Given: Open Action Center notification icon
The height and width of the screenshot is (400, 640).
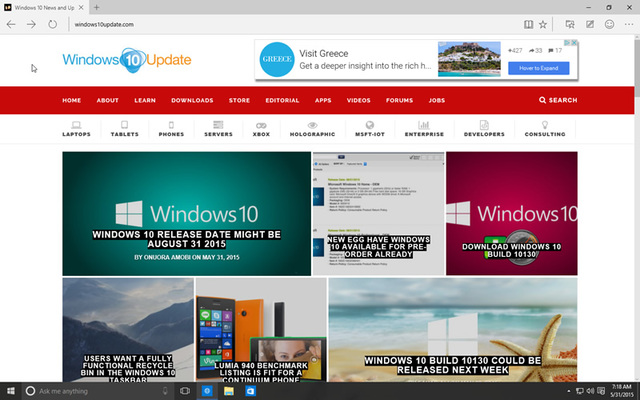Looking at the screenshot, I should pyautogui.click(x=601, y=391).
